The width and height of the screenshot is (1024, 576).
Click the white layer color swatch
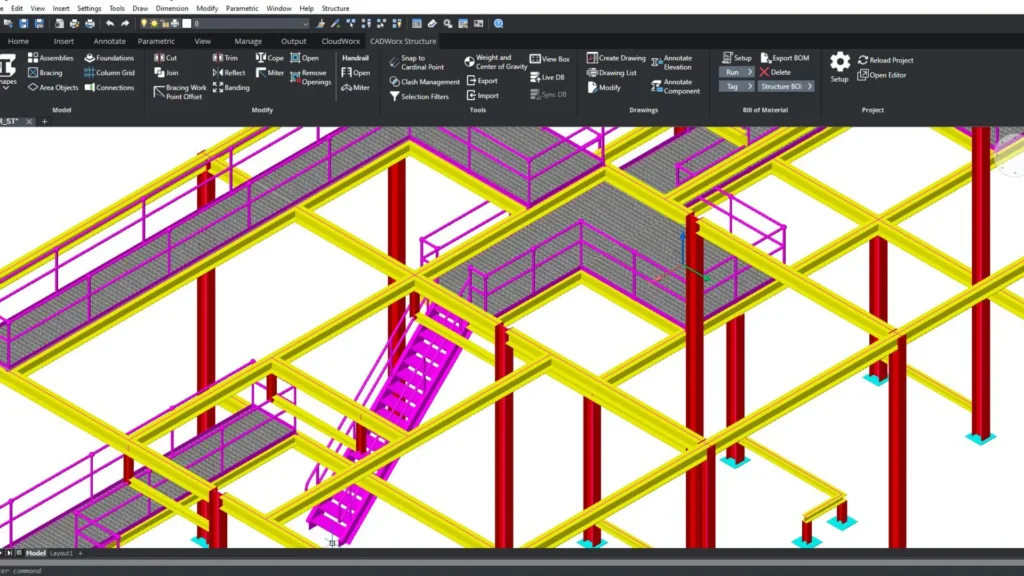point(187,23)
